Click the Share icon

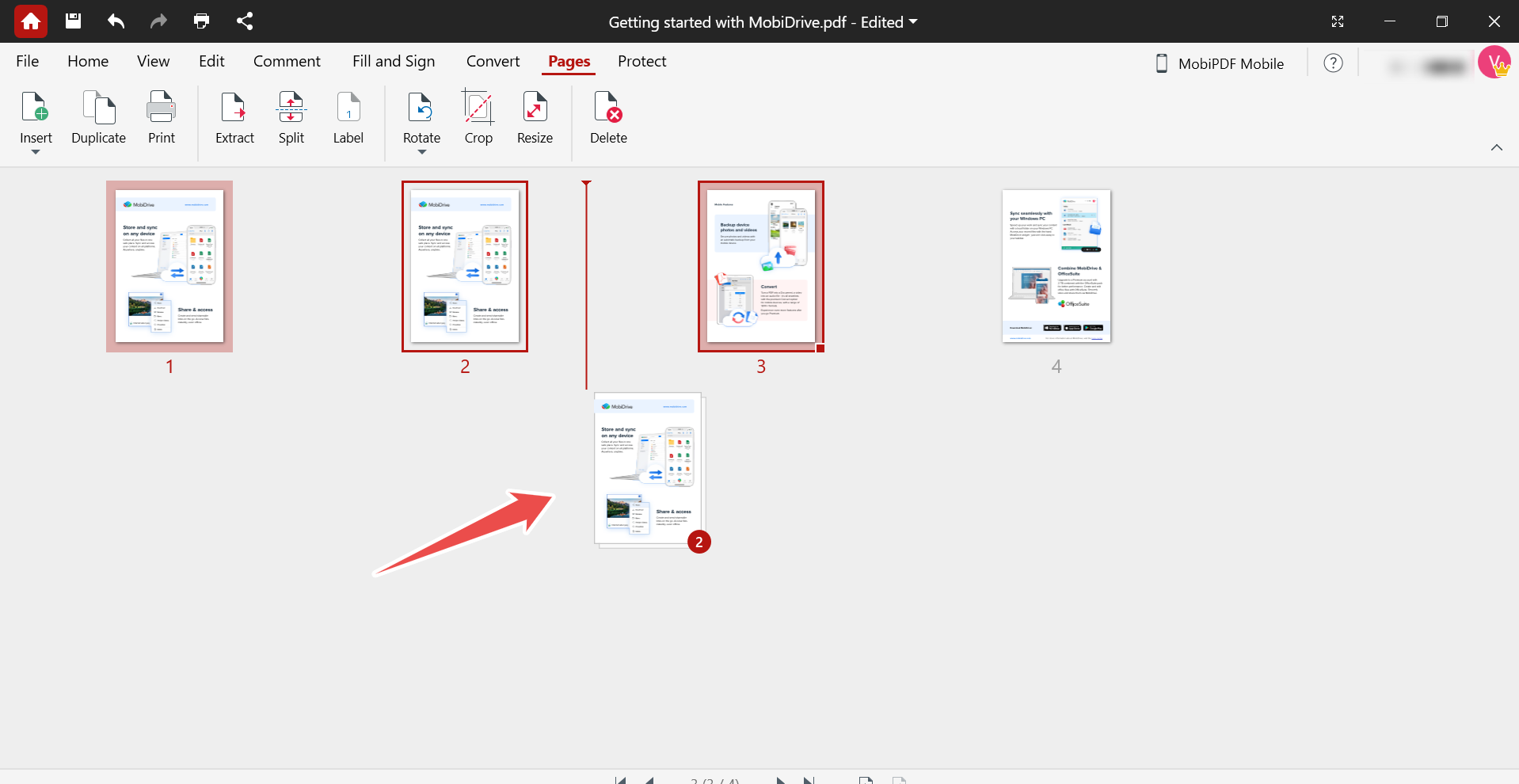[x=244, y=21]
